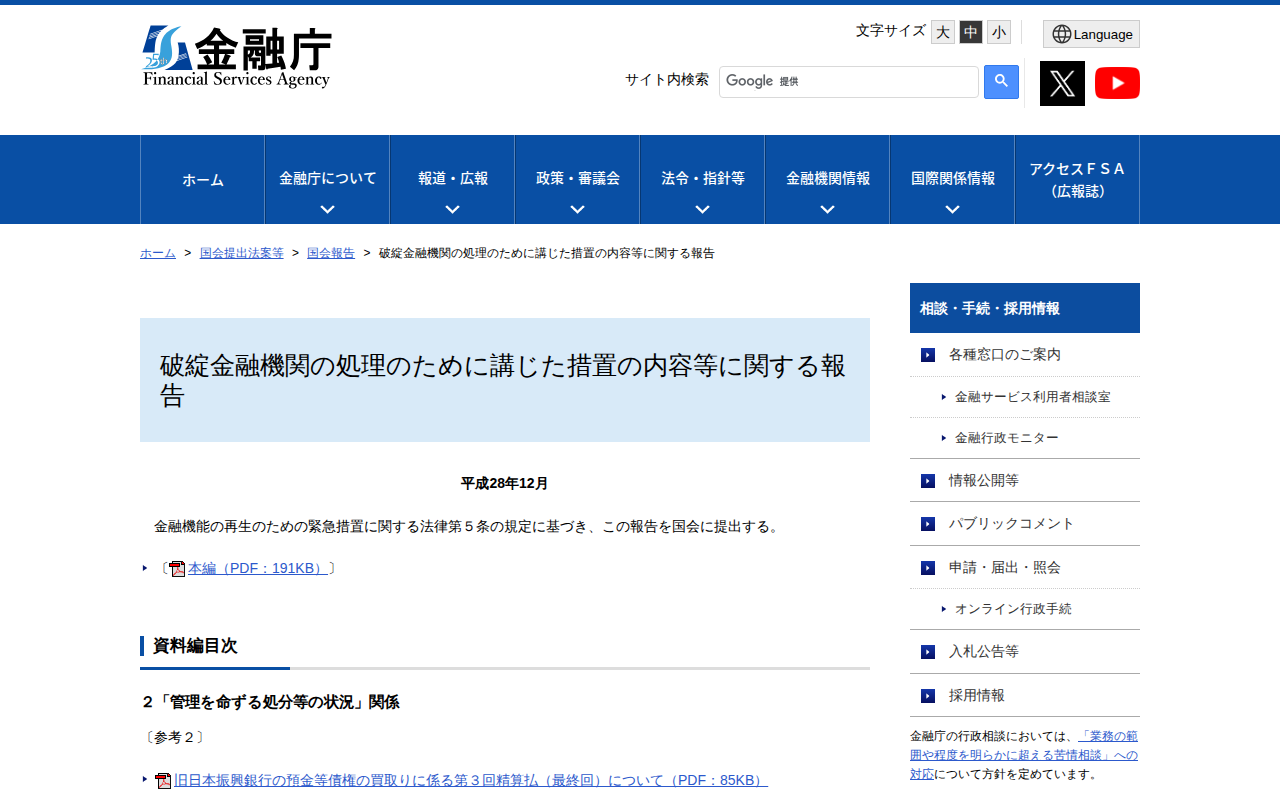Click arrow icon beside 各種窓口のご案内
Image resolution: width=1280 pixels, height=800 pixels.
point(928,355)
